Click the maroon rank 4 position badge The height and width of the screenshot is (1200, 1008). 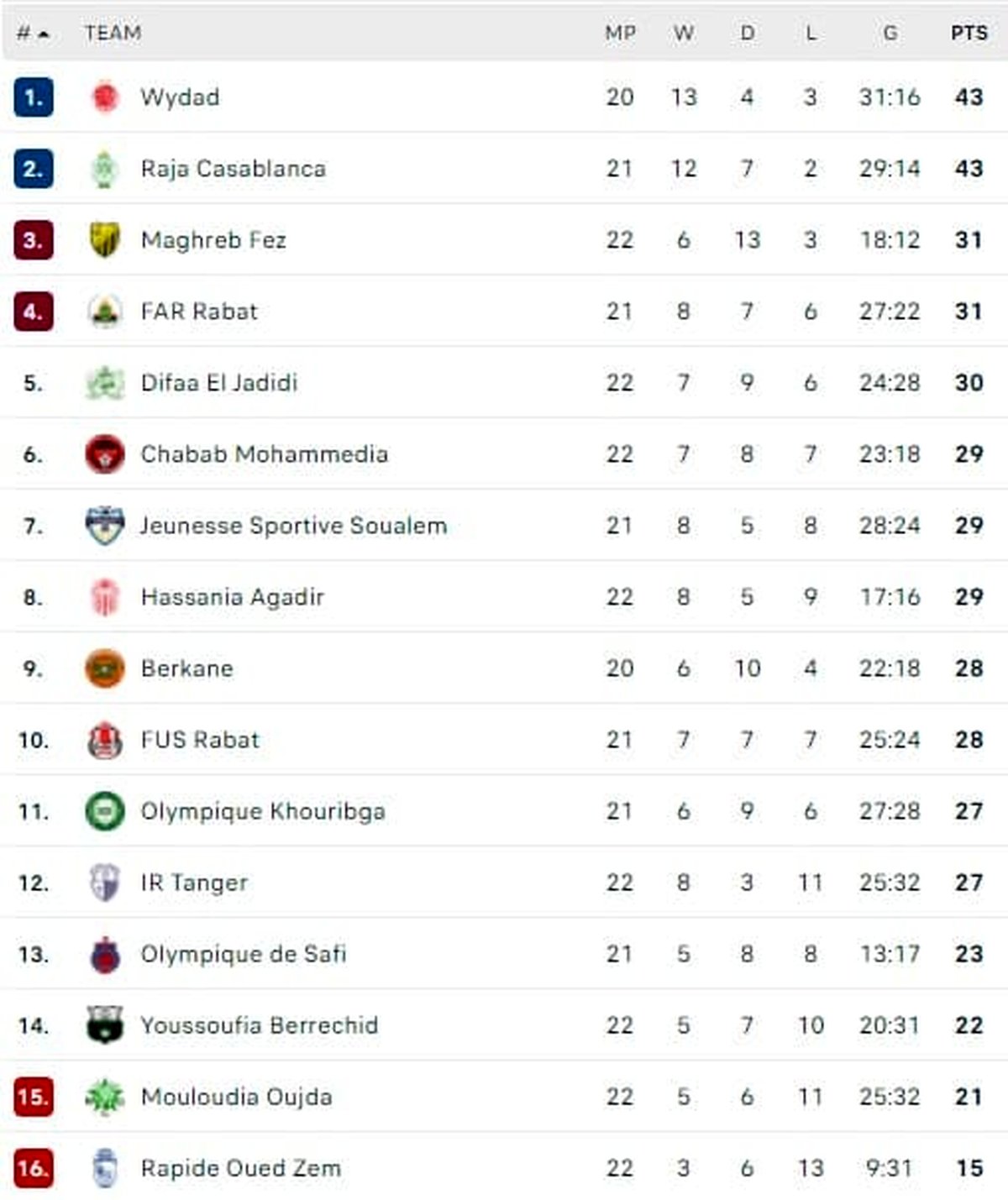pos(34,312)
